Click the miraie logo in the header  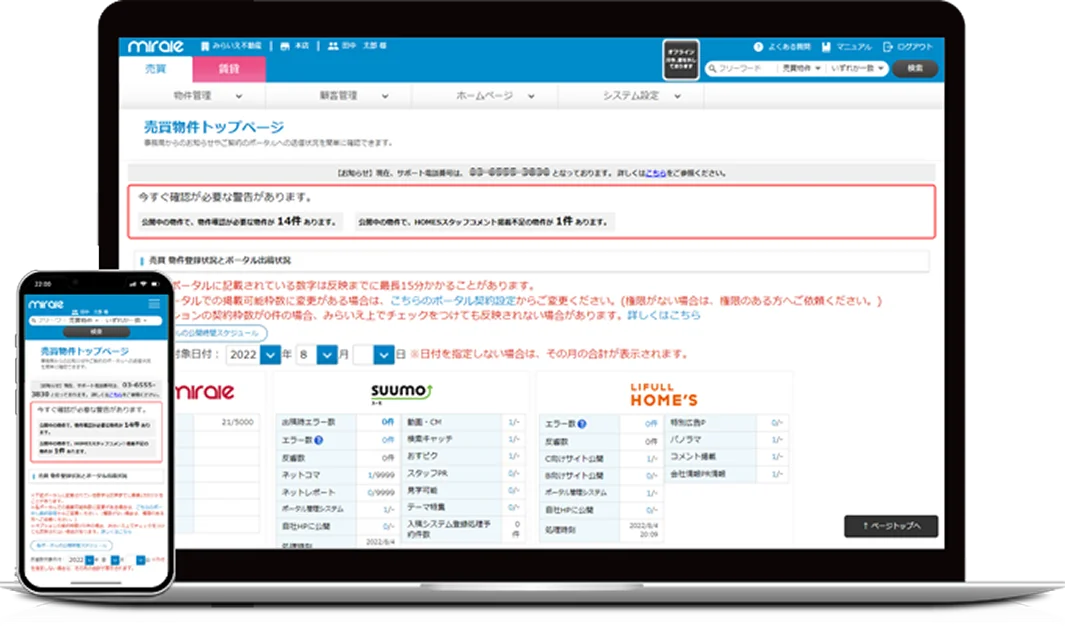pos(155,44)
